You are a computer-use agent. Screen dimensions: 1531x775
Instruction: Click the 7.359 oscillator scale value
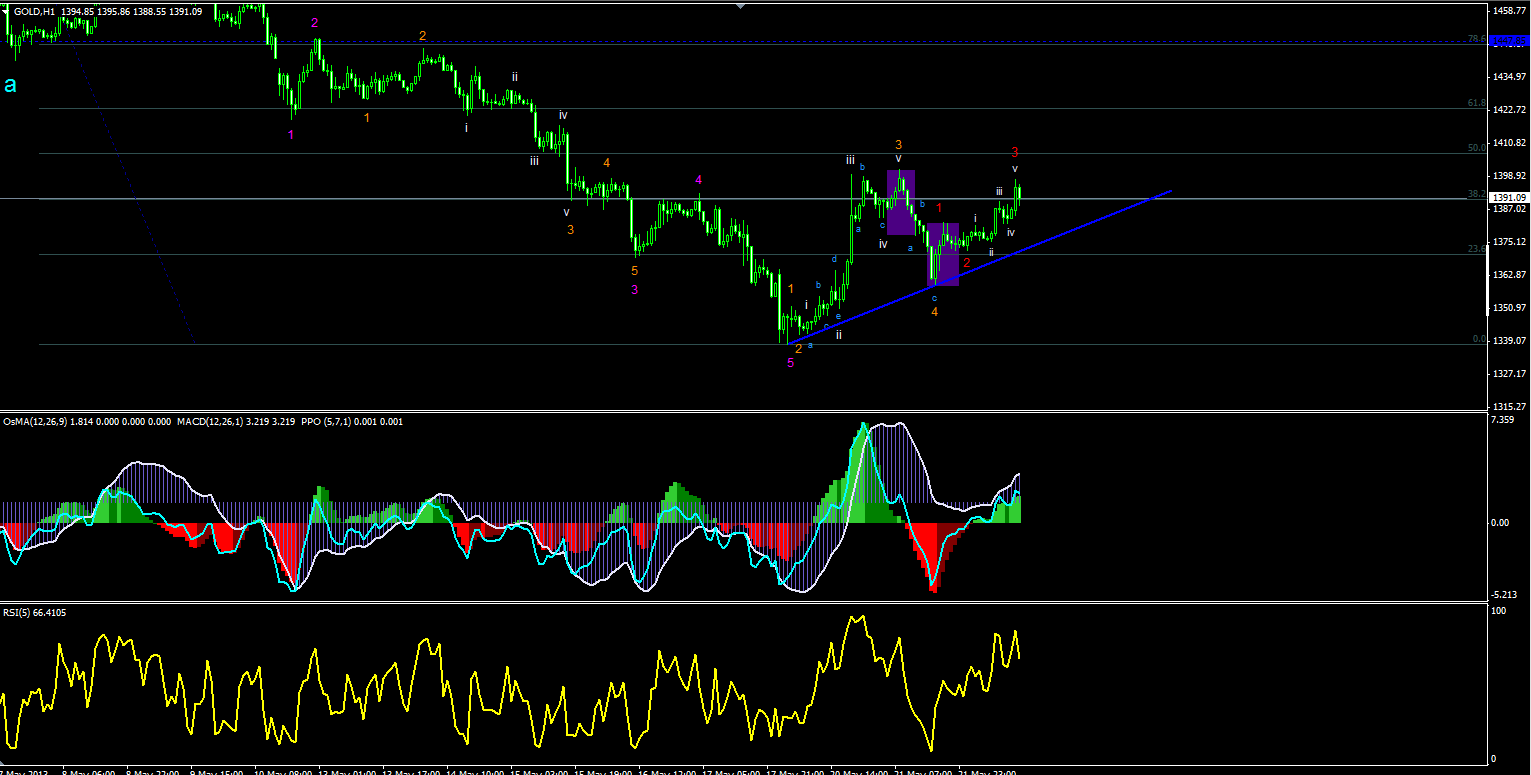tap(1502, 420)
